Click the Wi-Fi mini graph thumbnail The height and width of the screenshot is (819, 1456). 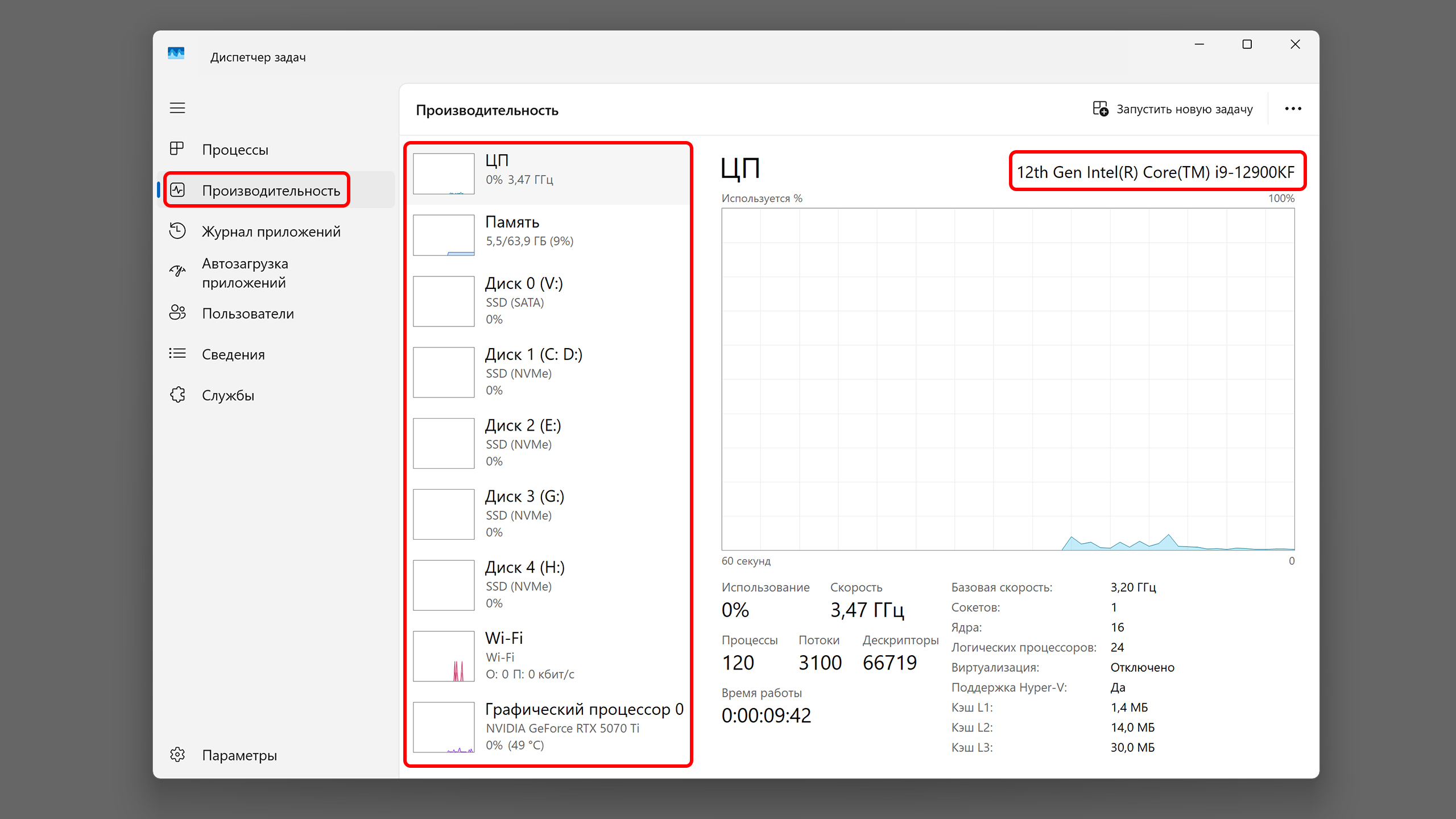click(x=444, y=656)
